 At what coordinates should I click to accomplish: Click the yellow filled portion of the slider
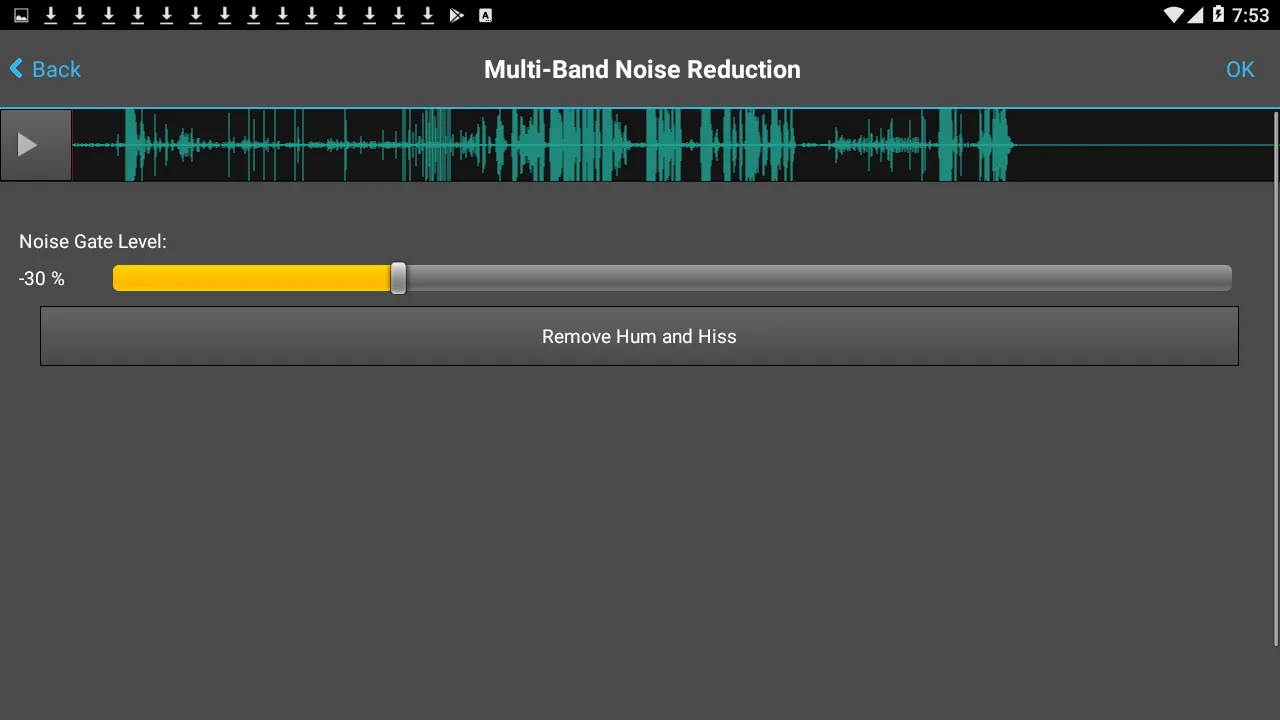pyautogui.click(x=251, y=278)
